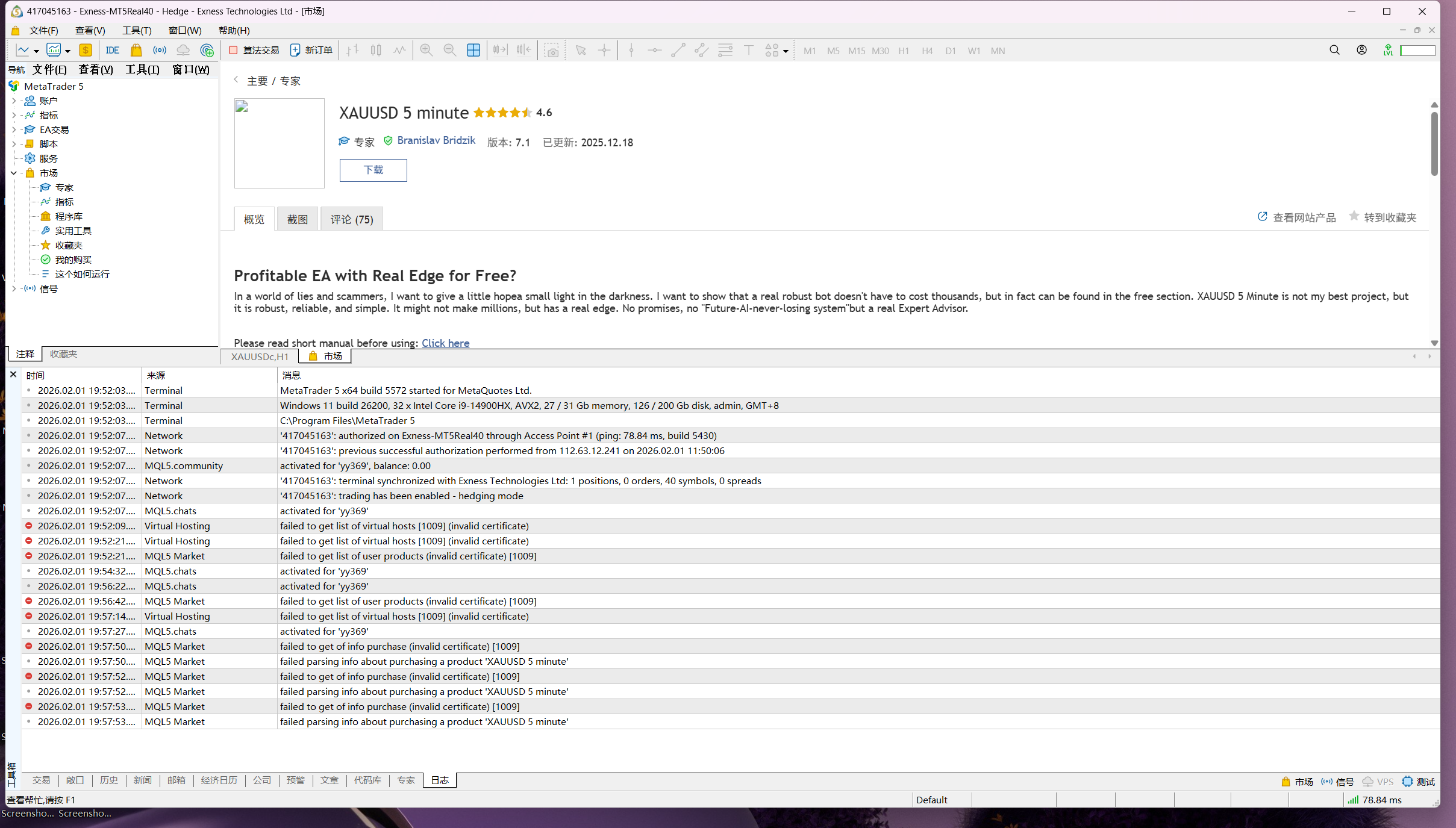This screenshot has width=1456, height=828.
Task: Open the 'Click here' manual link
Action: pos(445,343)
